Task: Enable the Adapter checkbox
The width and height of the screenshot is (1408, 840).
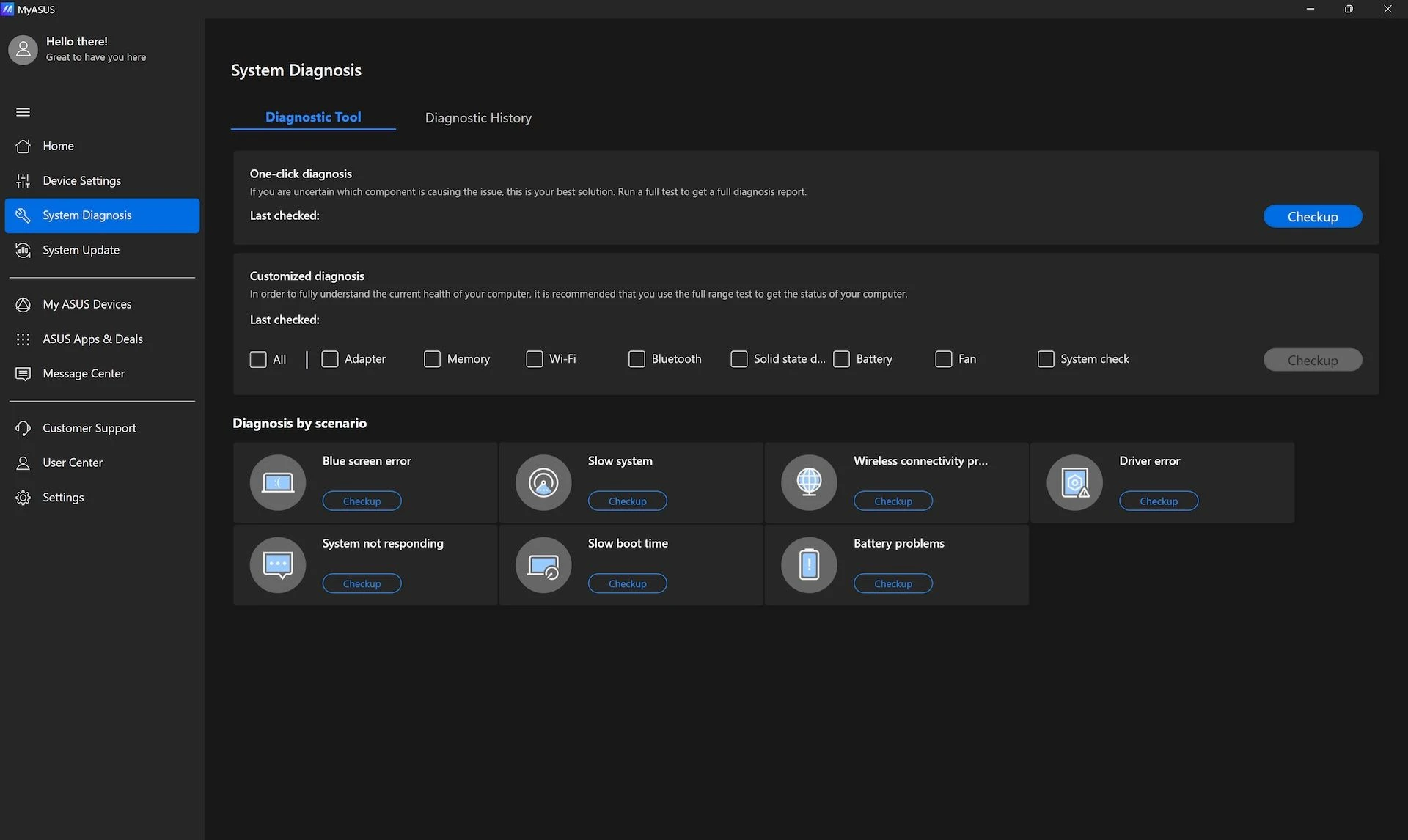Action: [x=330, y=359]
